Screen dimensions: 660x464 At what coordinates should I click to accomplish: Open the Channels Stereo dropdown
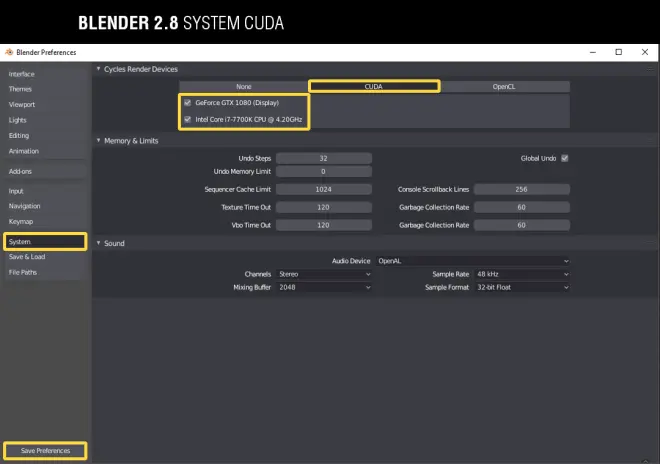(x=324, y=274)
